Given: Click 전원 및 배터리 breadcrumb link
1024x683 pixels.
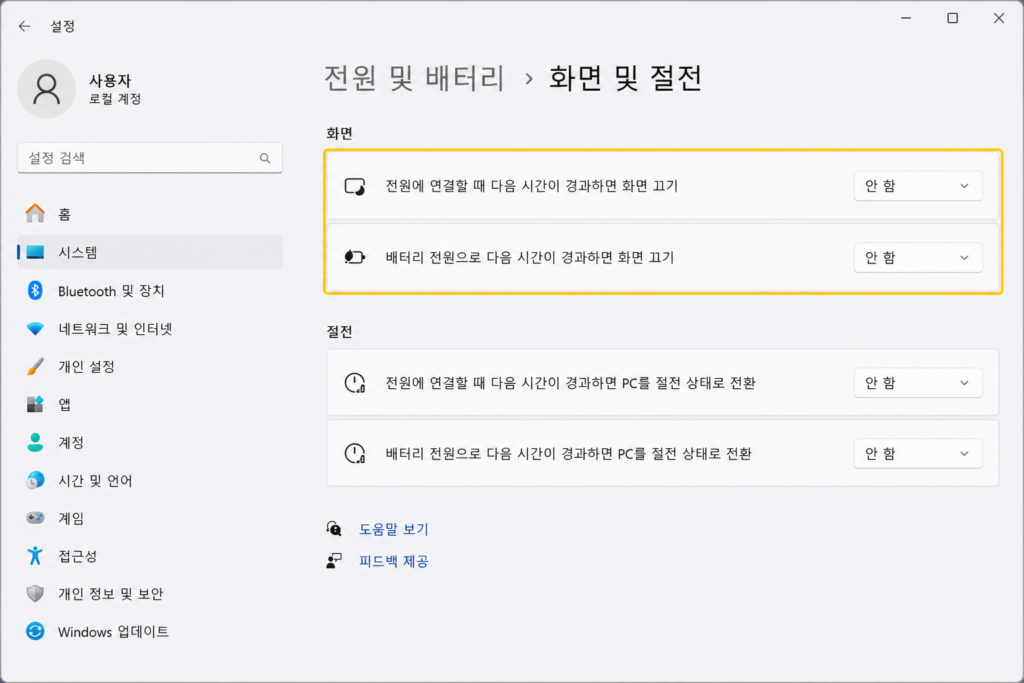Looking at the screenshot, I should coord(414,78).
